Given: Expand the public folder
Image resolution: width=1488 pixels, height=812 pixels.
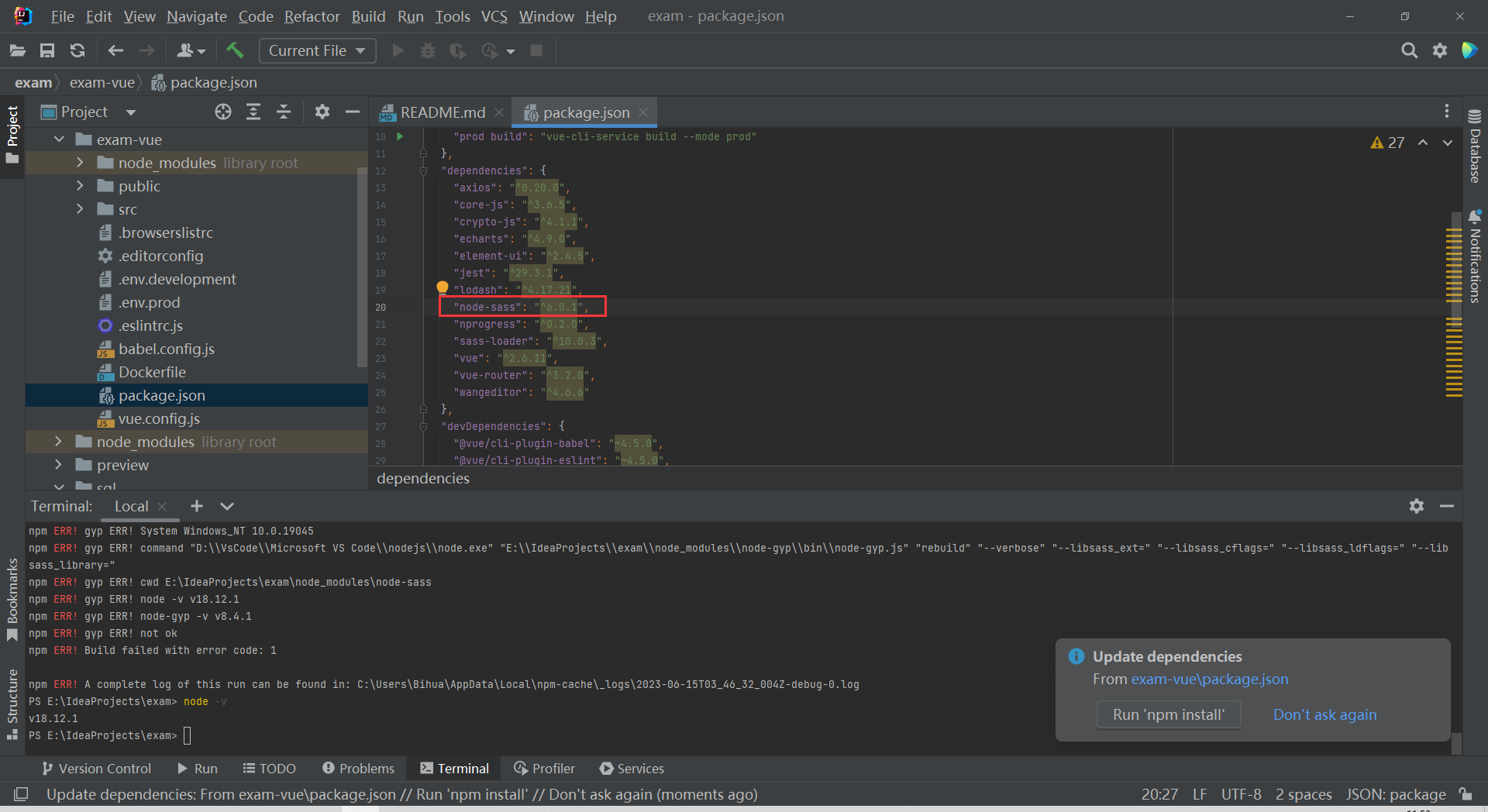Looking at the screenshot, I should [x=80, y=186].
